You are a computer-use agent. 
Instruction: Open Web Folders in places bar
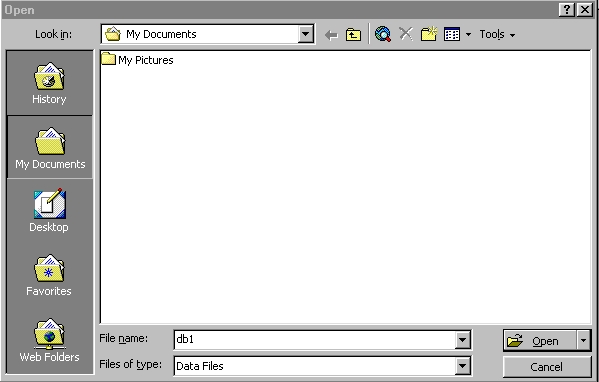point(49,340)
